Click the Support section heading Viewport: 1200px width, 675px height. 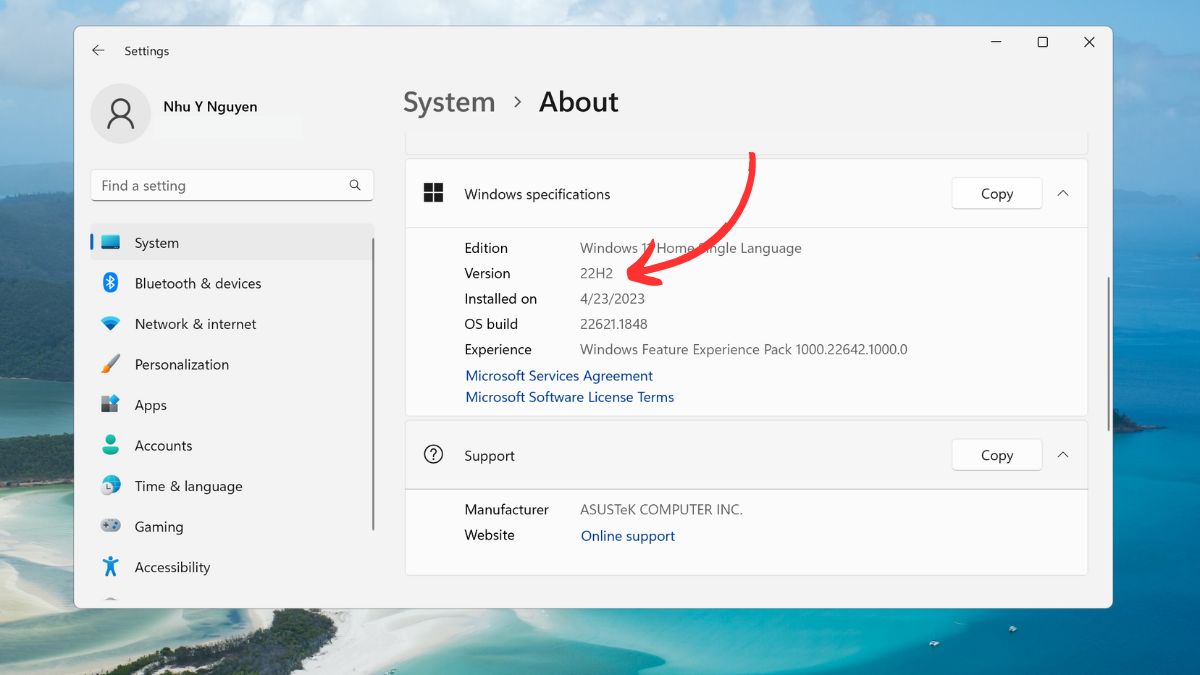point(490,456)
